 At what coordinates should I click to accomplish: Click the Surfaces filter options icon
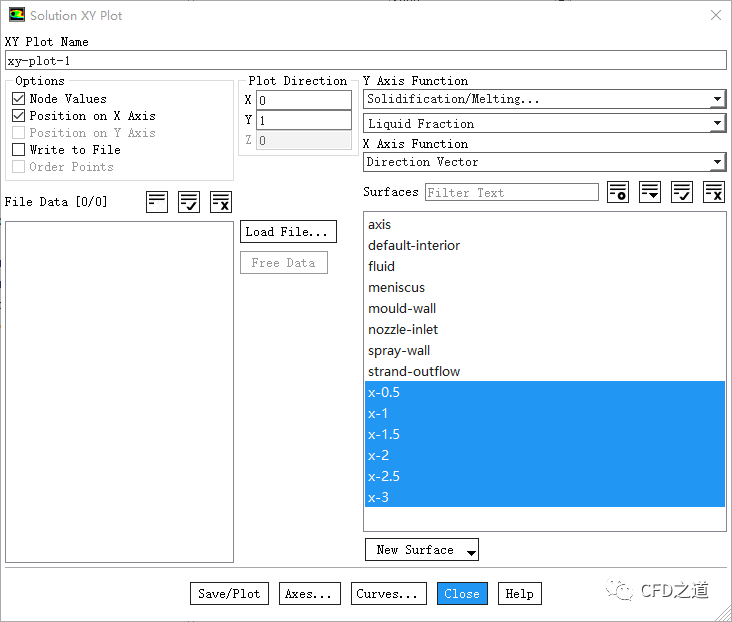618,192
